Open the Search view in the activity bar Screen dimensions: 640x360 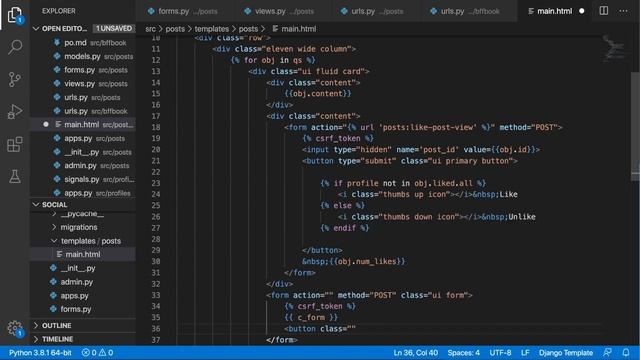(x=15, y=47)
